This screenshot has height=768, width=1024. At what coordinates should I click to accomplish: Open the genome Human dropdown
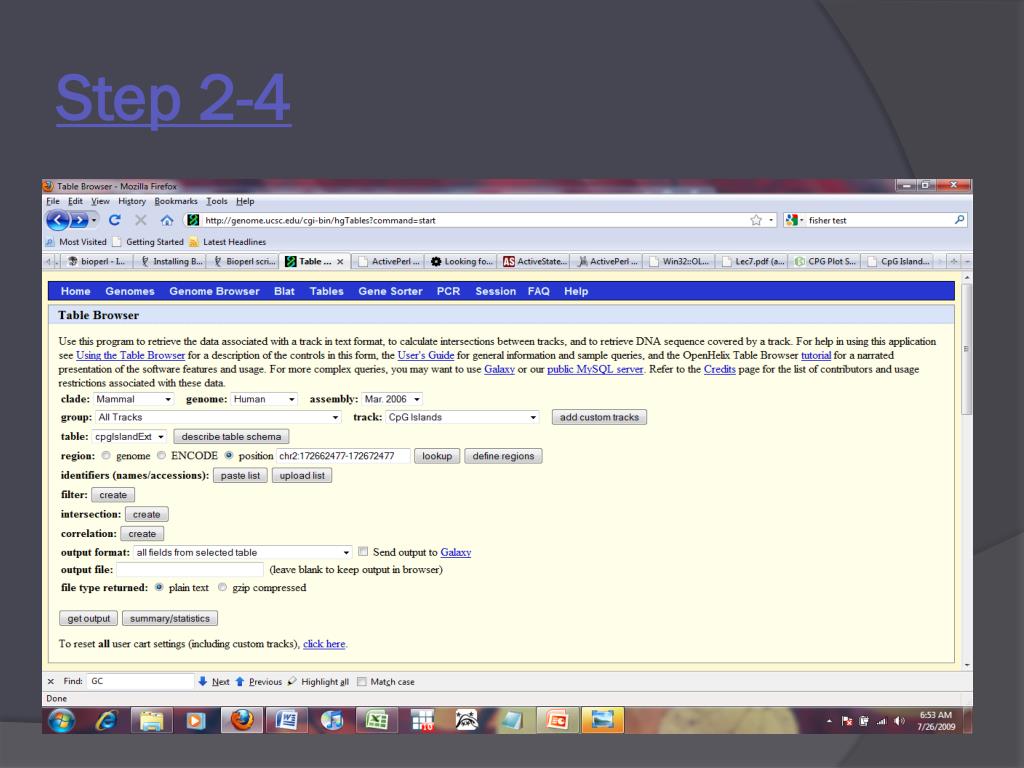pos(264,399)
